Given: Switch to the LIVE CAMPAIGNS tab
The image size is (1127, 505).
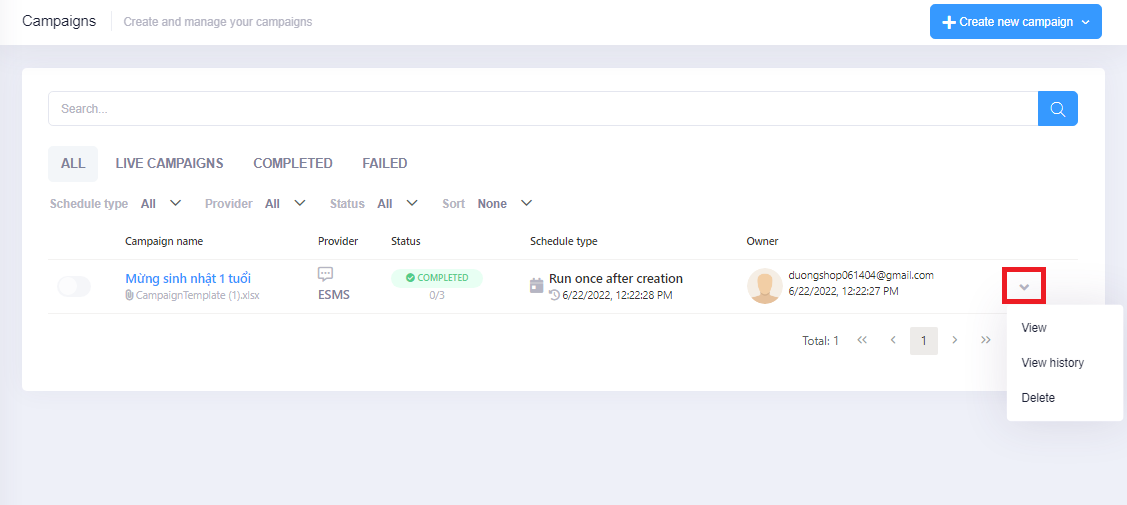Looking at the screenshot, I should (169, 163).
